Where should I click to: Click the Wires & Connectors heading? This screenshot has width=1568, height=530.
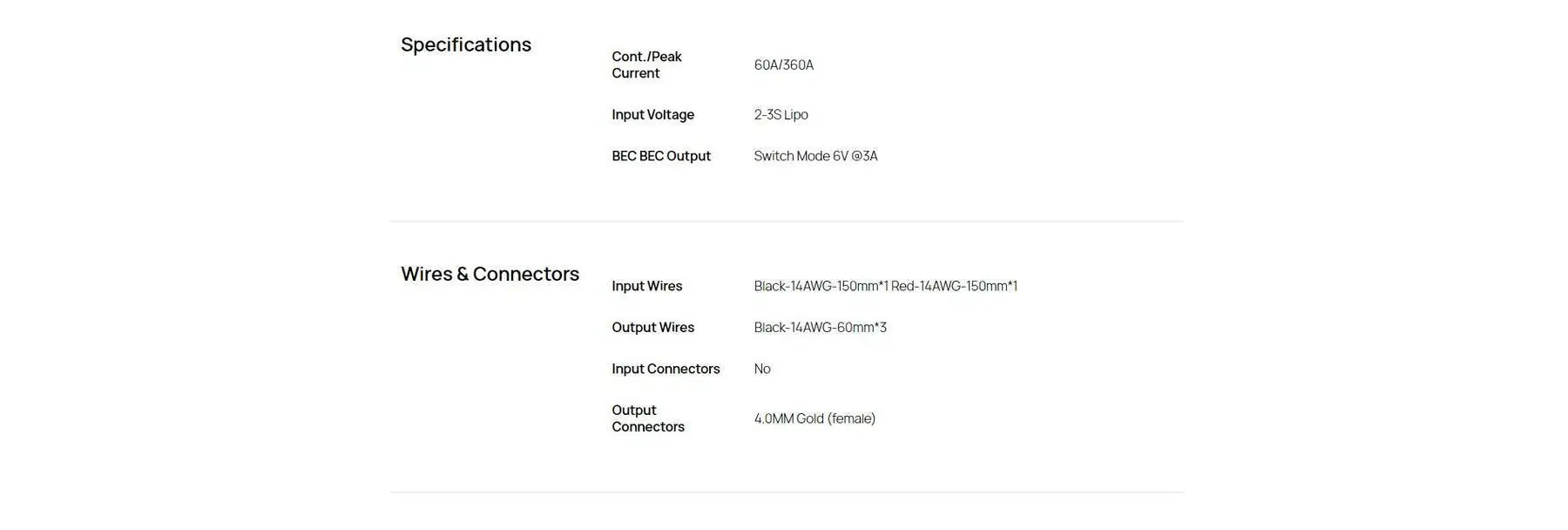[490, 274]
